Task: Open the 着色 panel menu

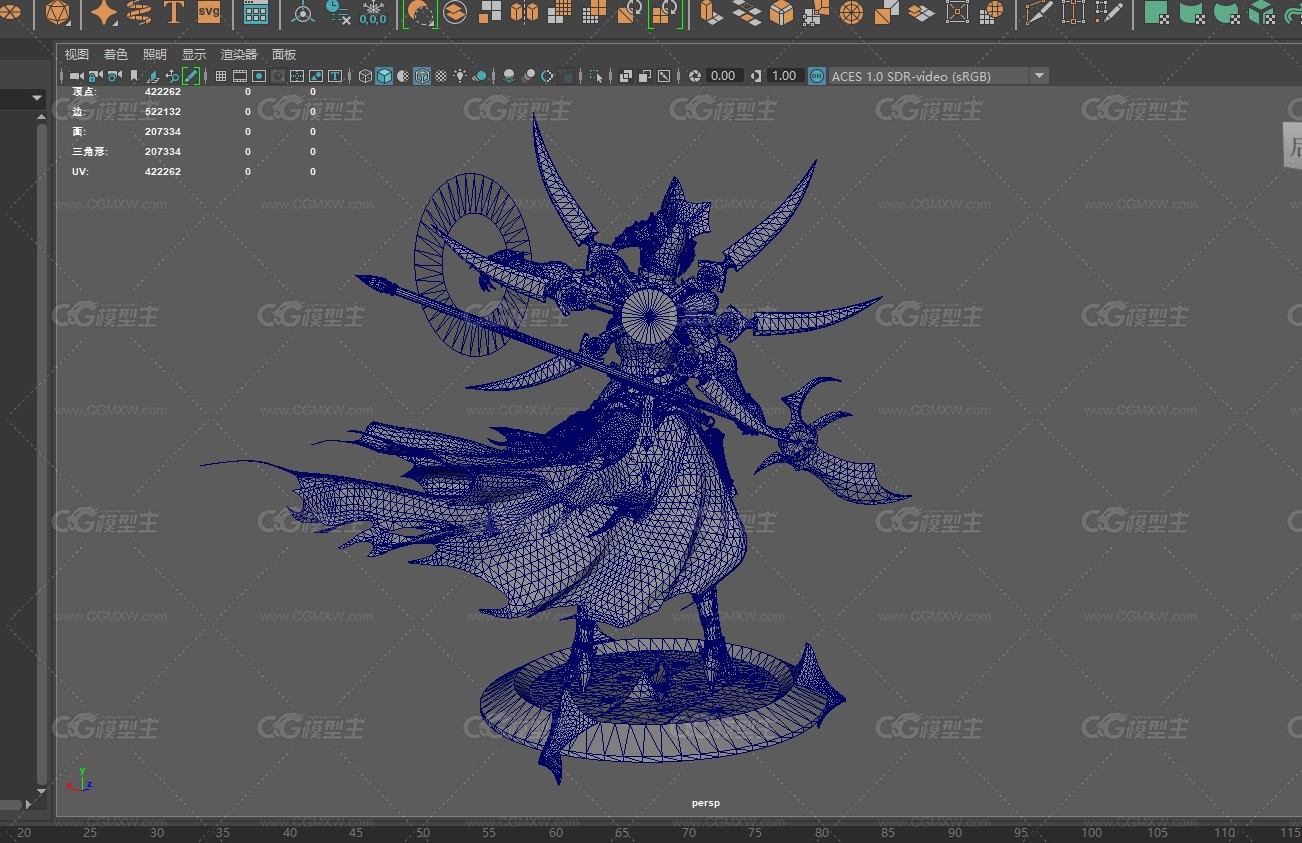Action: tap(116, 55)
